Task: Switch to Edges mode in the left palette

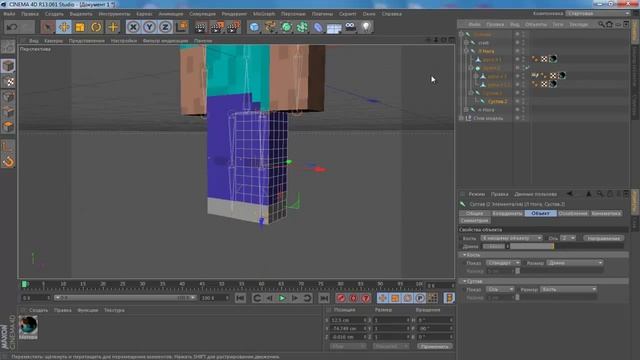Action: [8, 112]
